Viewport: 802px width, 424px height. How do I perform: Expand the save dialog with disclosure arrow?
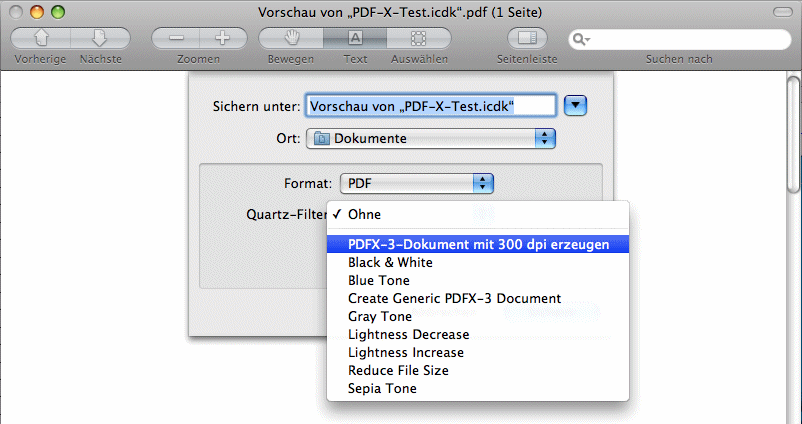[x=575, y=106]
